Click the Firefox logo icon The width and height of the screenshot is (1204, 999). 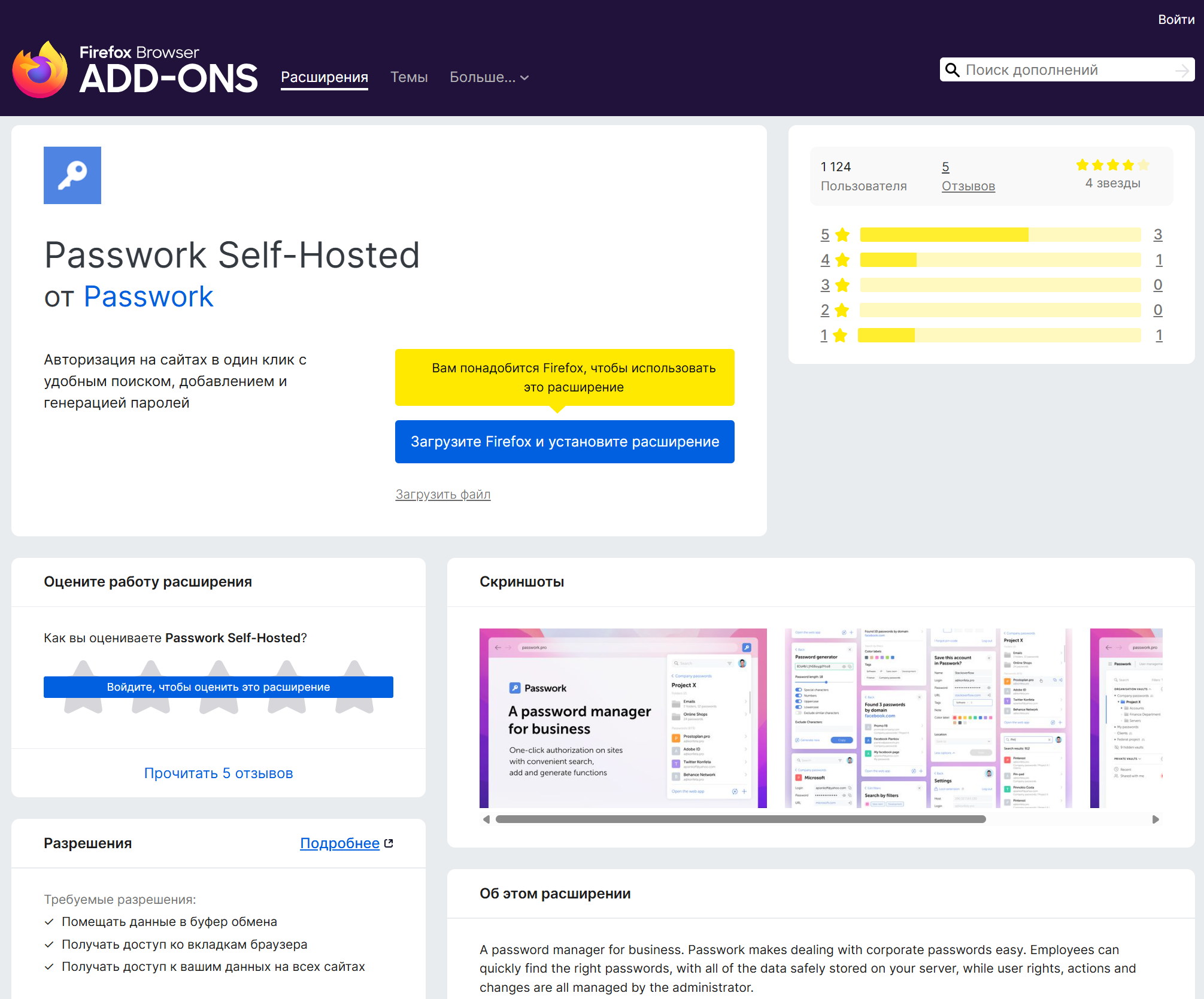click(40, 70)
